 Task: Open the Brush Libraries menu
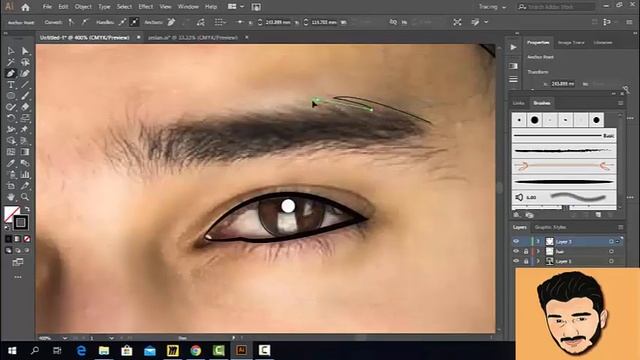pyautogui.click(x=517, y=215)
